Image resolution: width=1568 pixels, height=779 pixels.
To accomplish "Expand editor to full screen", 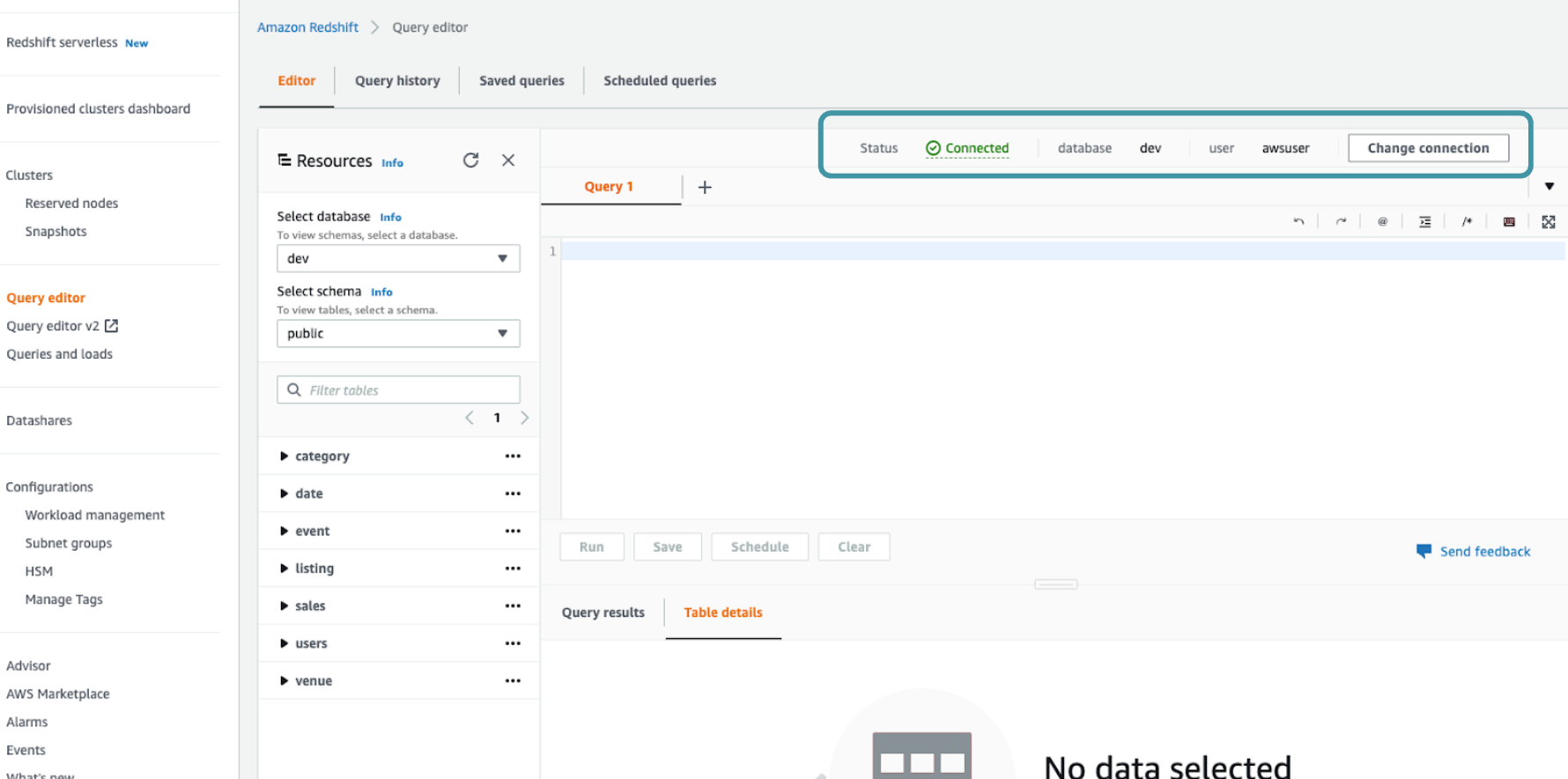I will (x=1549, y=221).
